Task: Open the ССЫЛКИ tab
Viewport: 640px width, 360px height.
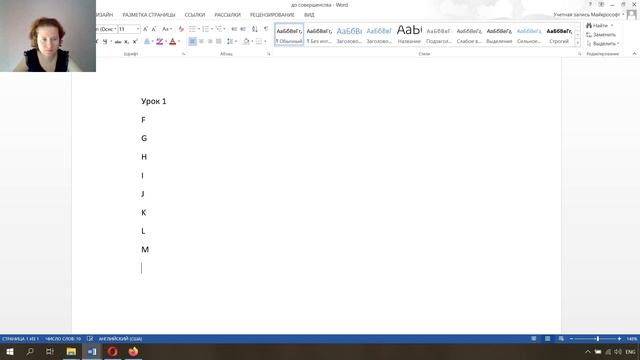Action: click(x=195, y=15)
